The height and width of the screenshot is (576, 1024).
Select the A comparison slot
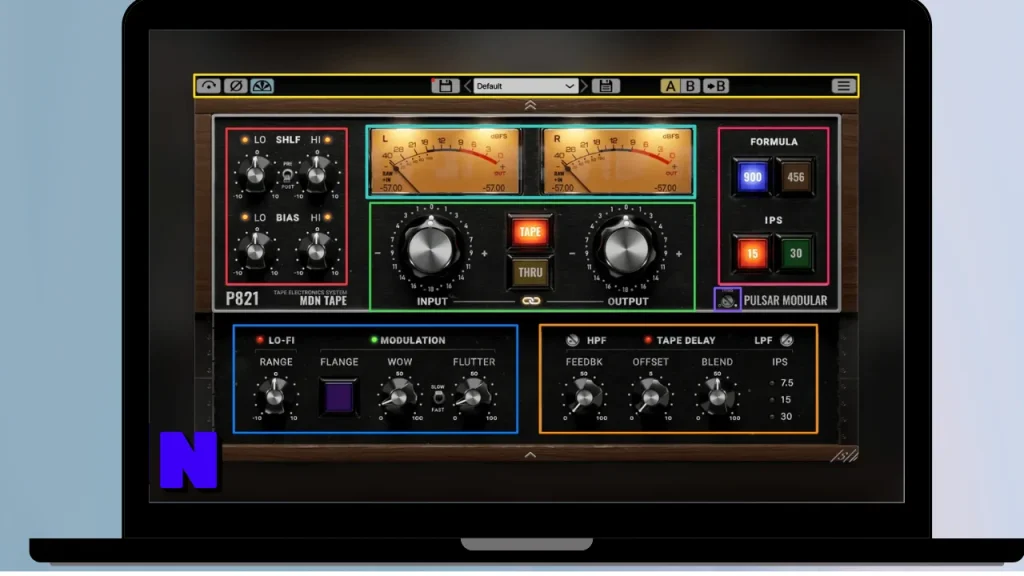[670, 86]
